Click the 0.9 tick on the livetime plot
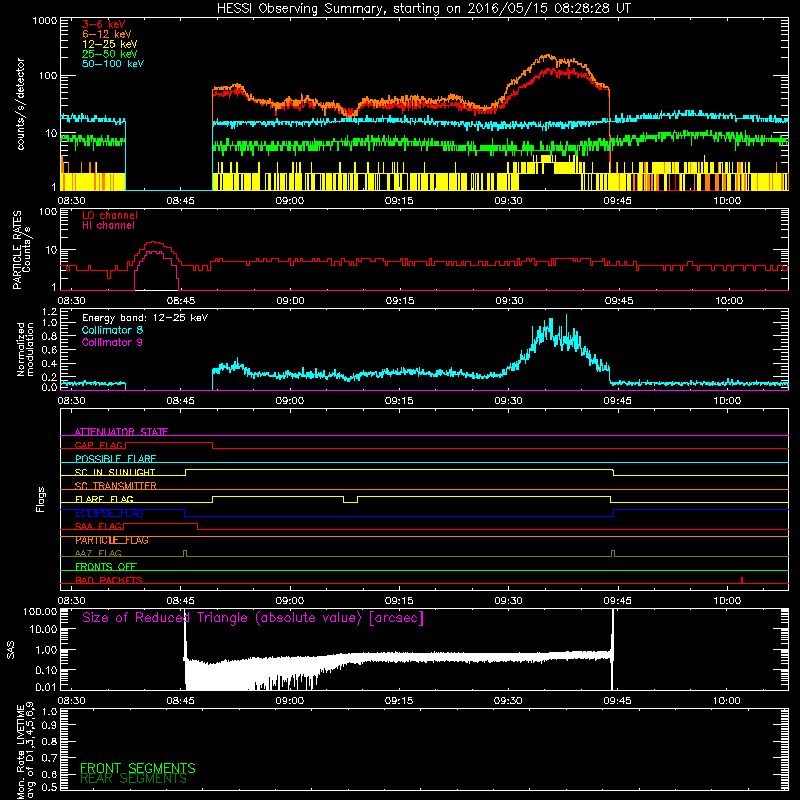 point(49,726)
